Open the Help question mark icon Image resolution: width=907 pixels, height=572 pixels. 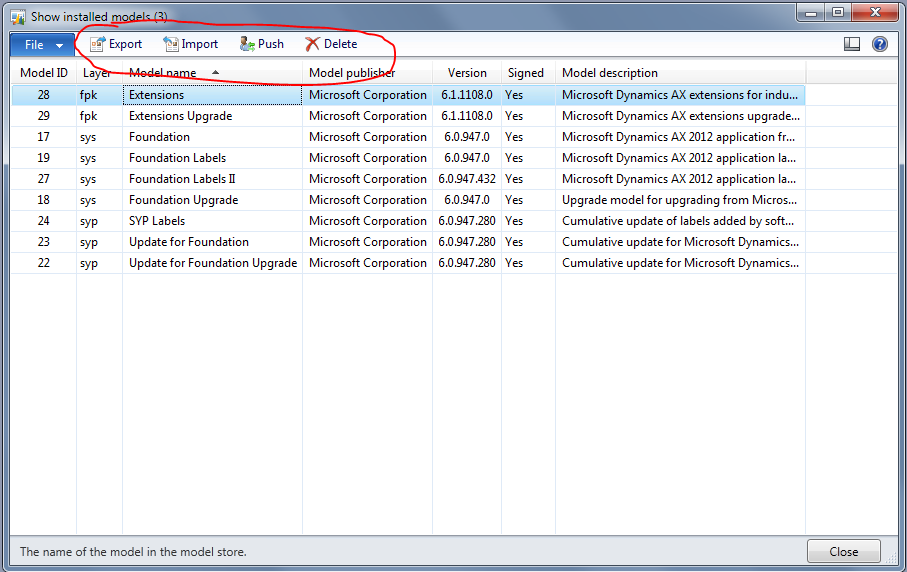point(880,44)
